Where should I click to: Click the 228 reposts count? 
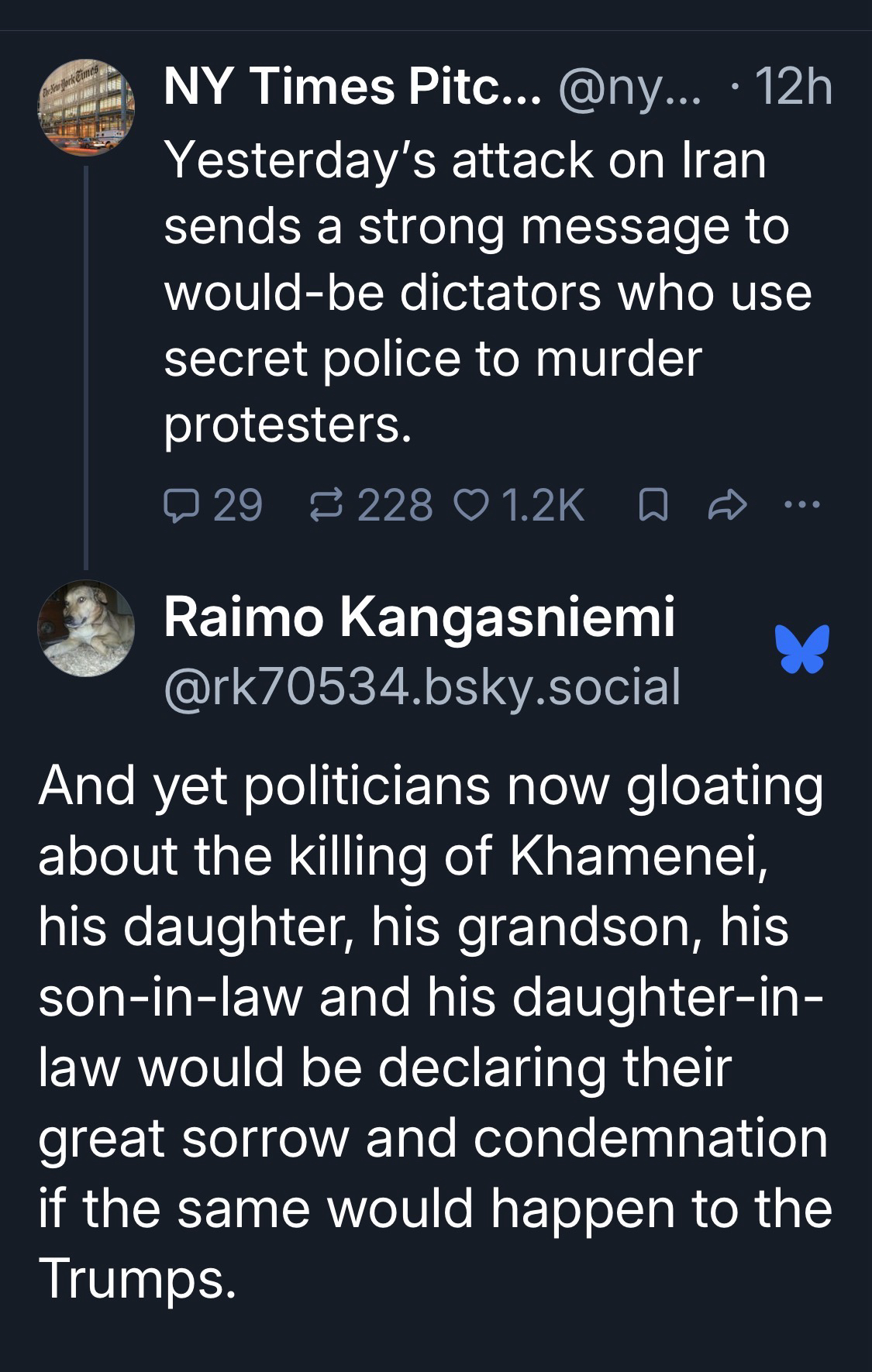tap(395, 506)
